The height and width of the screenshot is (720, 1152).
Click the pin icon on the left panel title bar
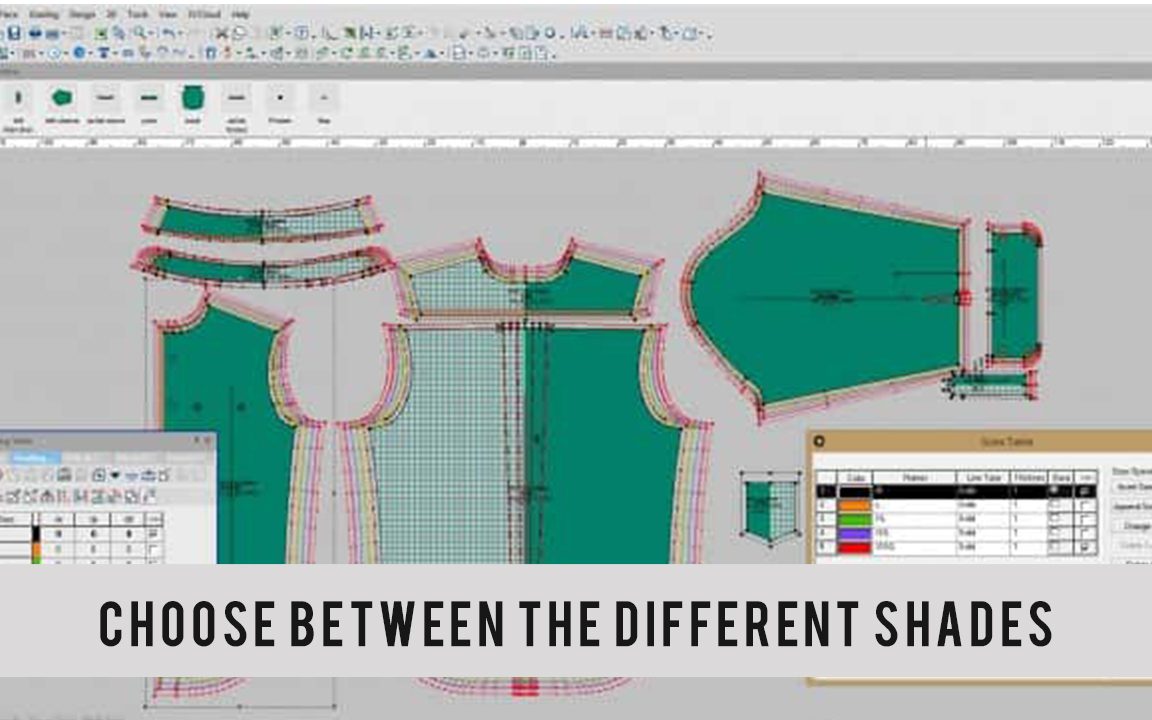click(196, 440)
